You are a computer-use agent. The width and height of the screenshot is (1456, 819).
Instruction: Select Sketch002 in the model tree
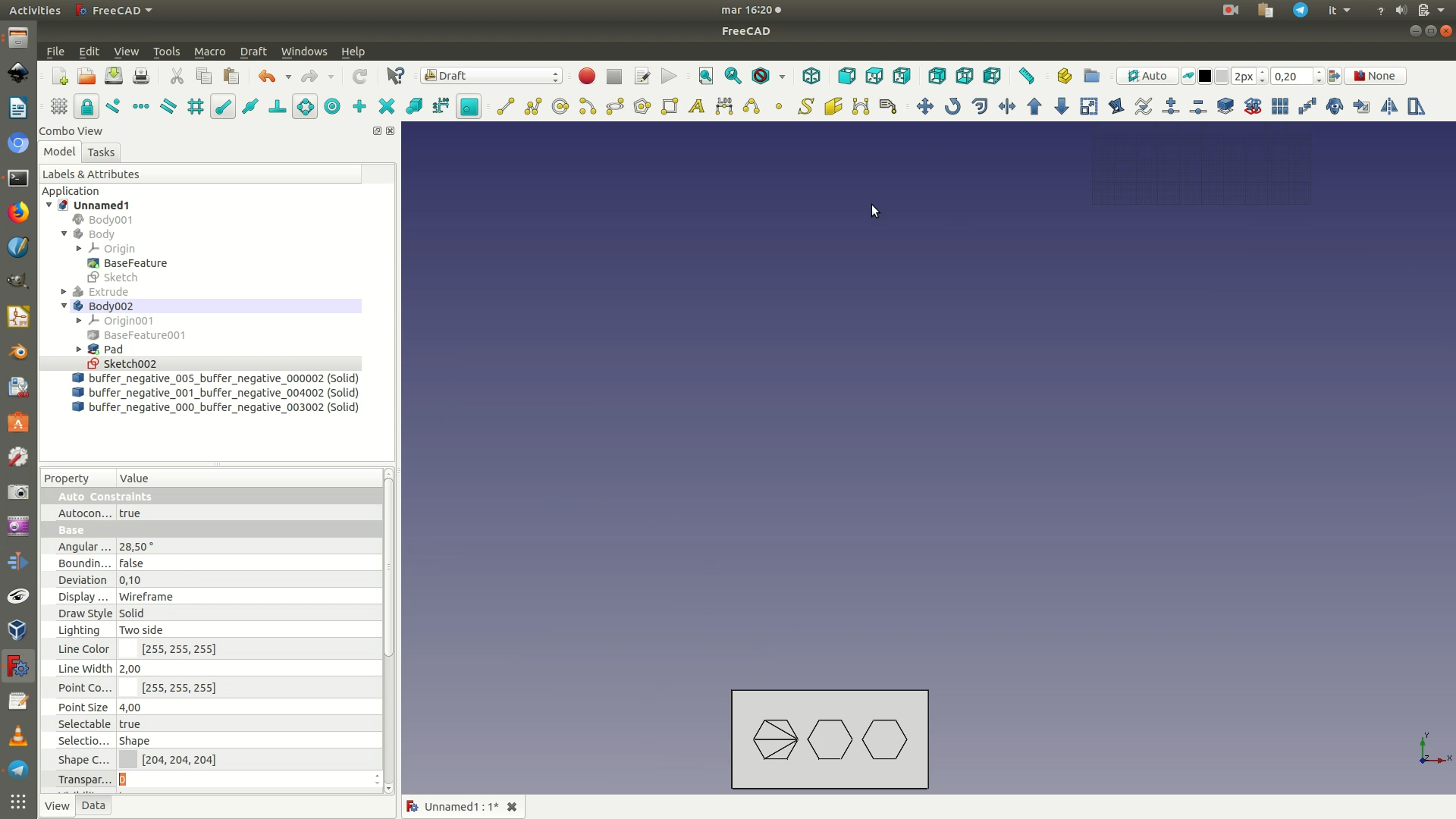tap(130, 364)
